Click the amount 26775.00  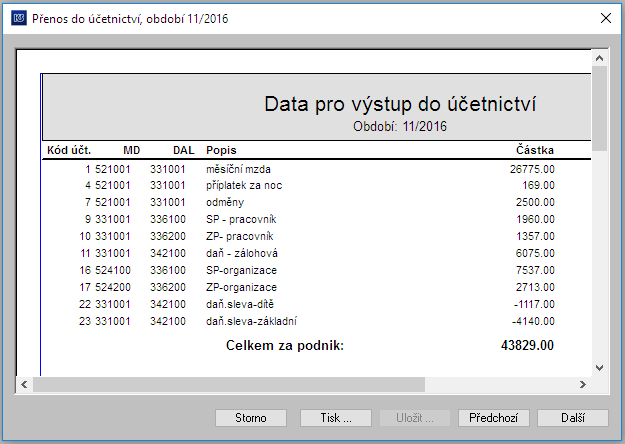click(532, 169)
